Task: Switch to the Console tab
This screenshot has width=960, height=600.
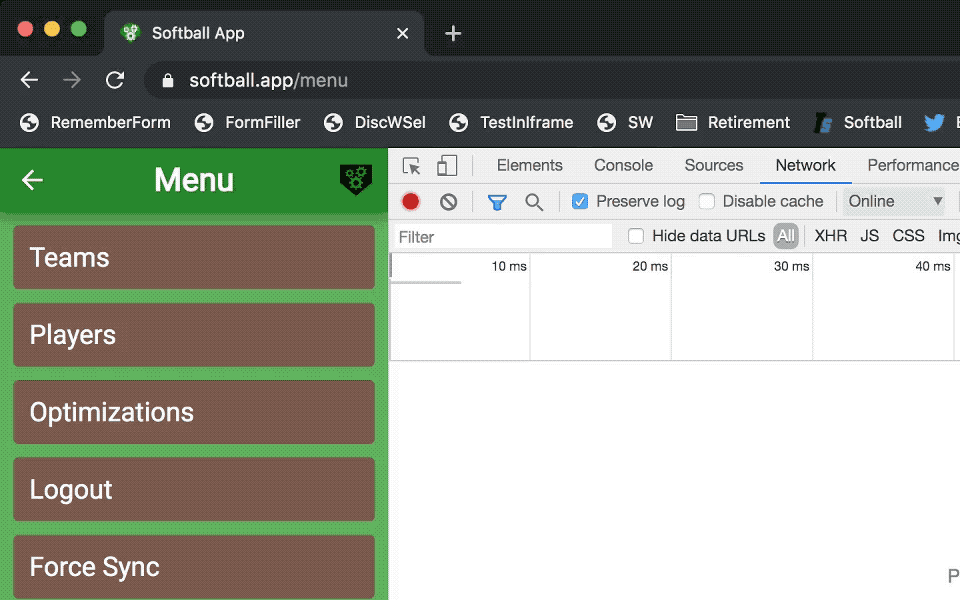Action: click(x=623, y=165)
